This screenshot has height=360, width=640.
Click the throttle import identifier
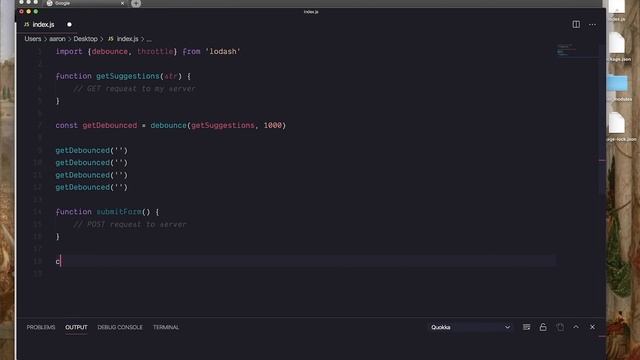[155, 51]
